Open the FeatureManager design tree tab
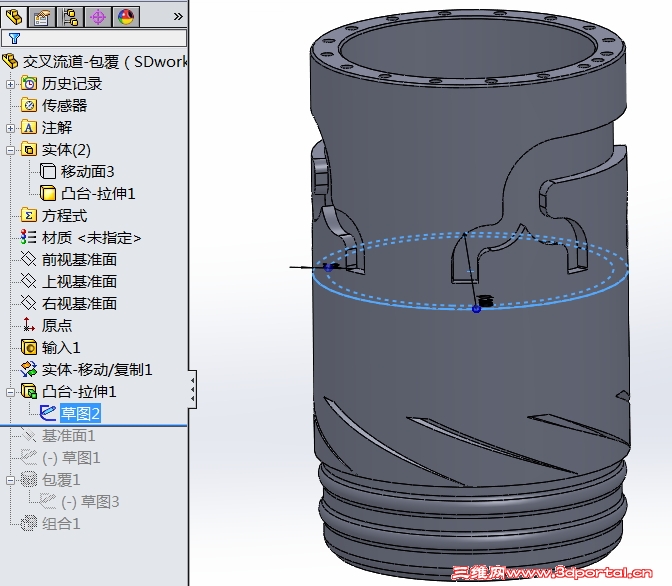The image size is (672, 586). [x=14, y=17]
